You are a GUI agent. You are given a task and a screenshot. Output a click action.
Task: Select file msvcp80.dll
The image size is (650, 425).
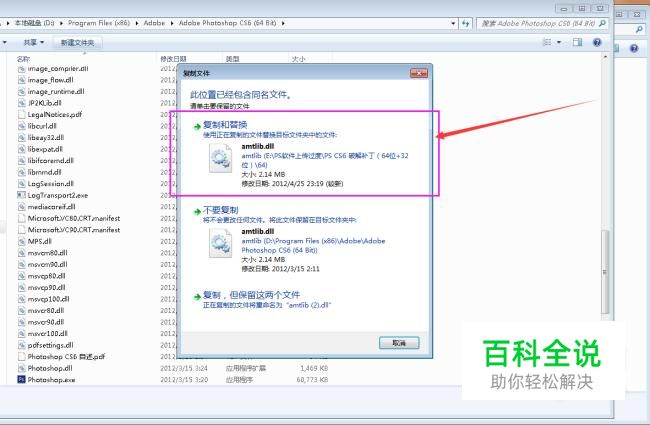[x=46, y=276]
